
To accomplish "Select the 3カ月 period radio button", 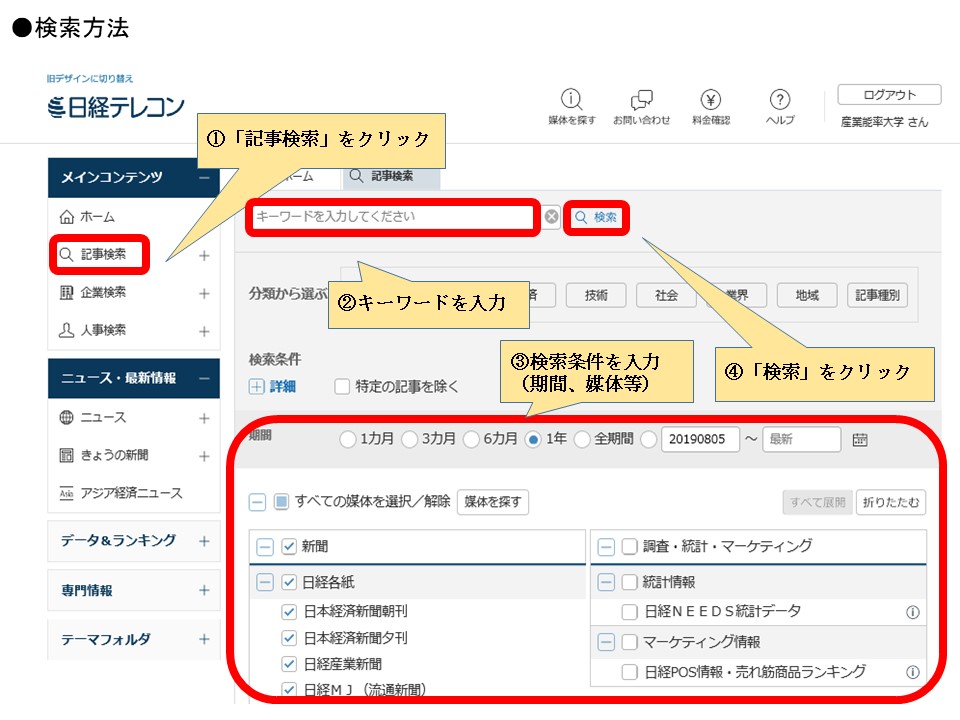I will [410, 439].
